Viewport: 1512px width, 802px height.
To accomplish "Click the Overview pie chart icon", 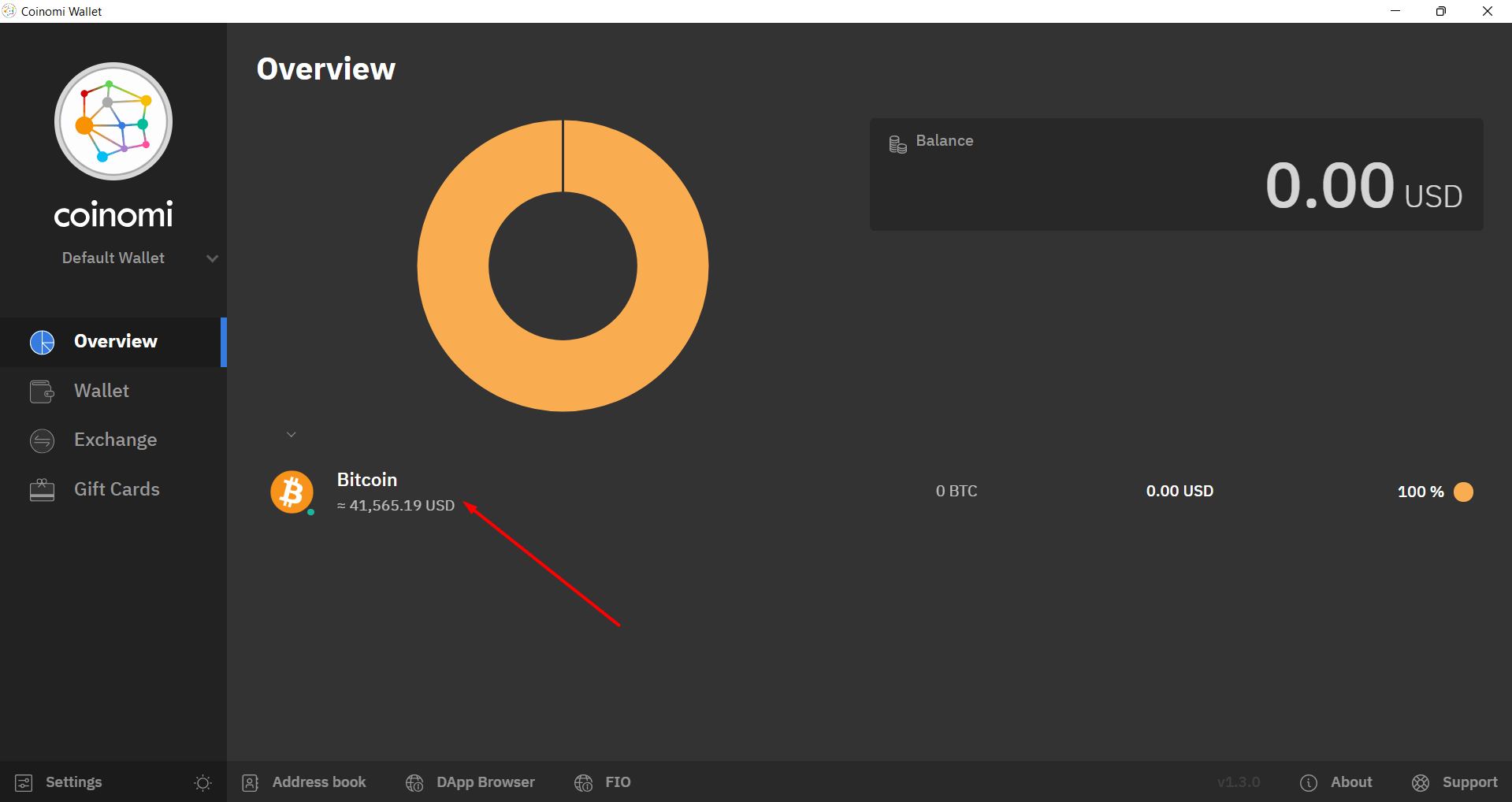I will pyautogui.click(x=43, y=342).
